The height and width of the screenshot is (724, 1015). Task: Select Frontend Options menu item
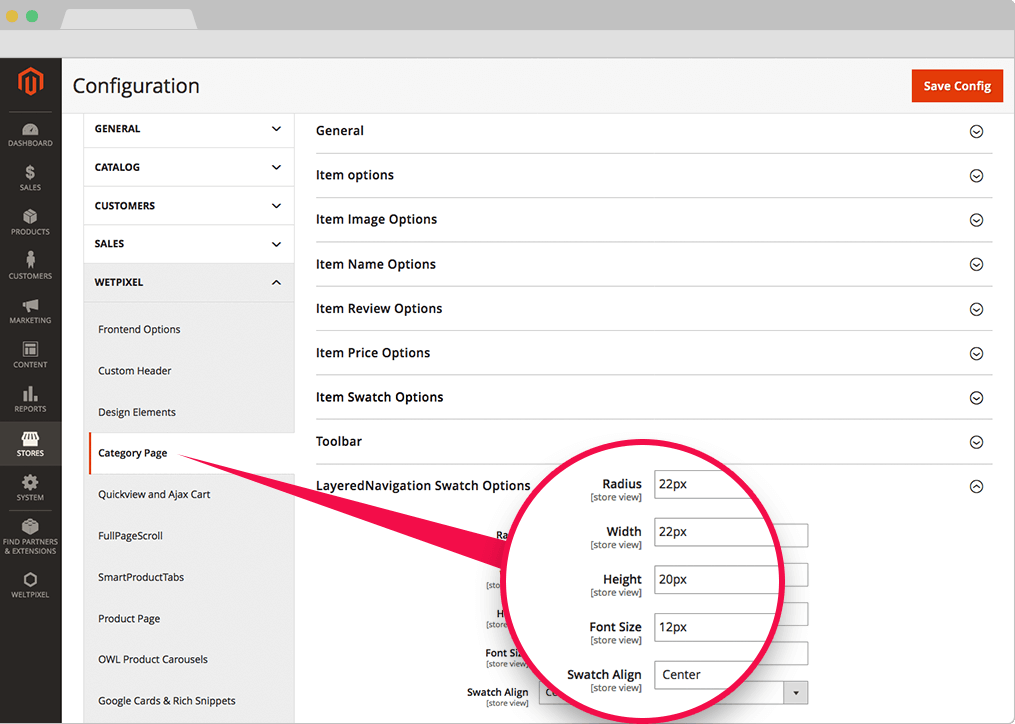(139, 330)
